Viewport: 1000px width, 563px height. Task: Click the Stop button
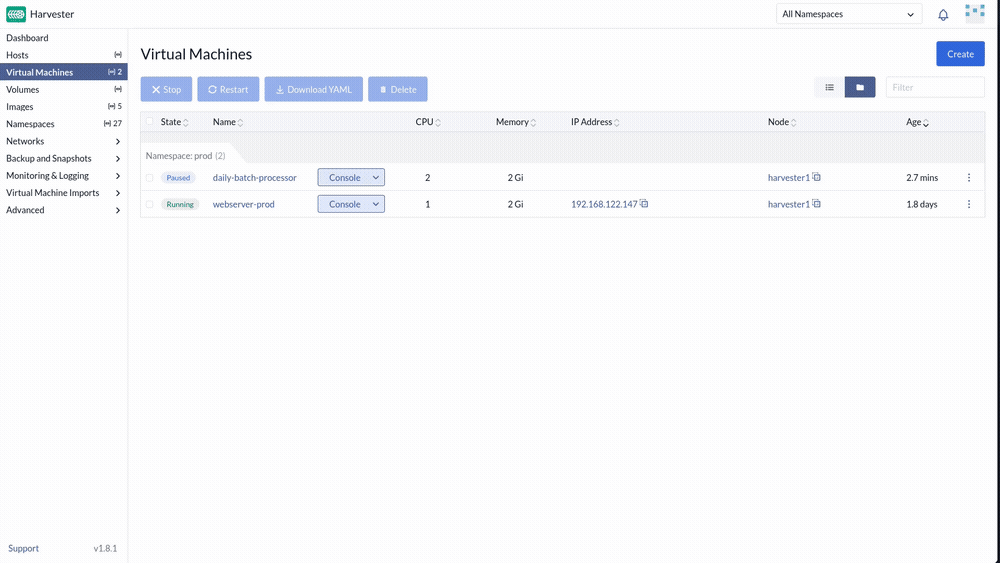point(166,89)
